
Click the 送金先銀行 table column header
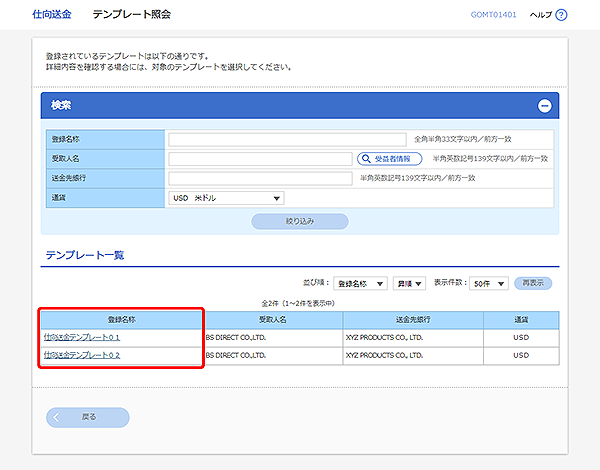point(413,320)
